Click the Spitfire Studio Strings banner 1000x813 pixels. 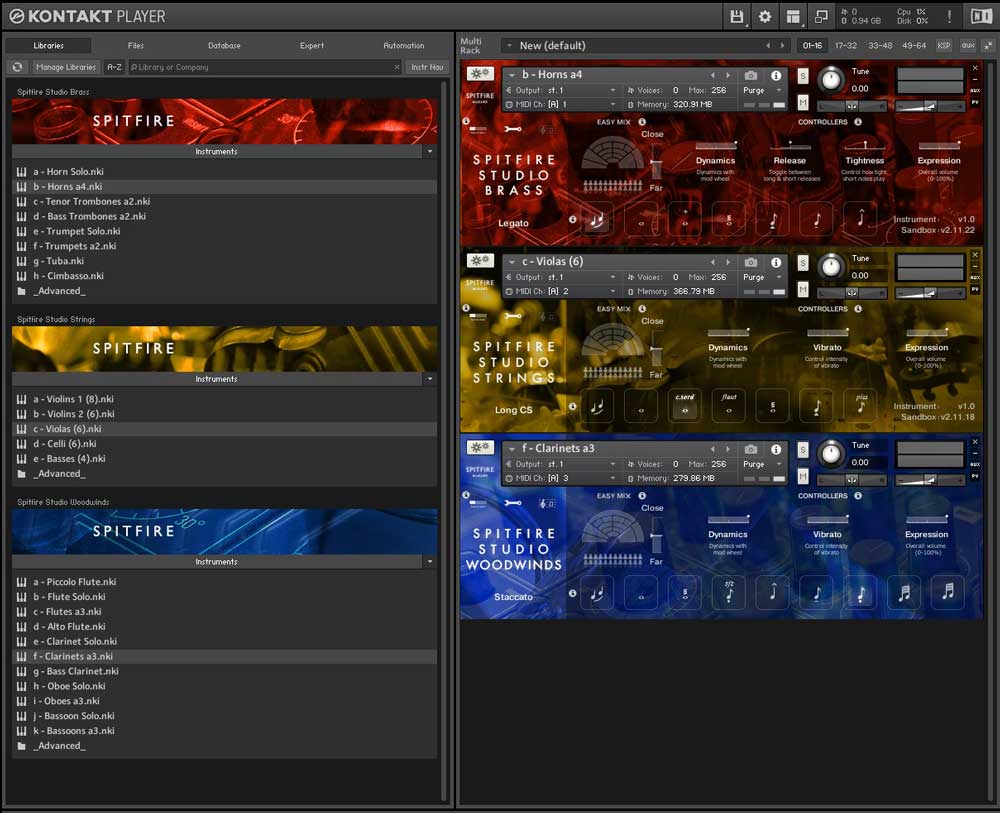pyautogui.click(x=224, y=349)
